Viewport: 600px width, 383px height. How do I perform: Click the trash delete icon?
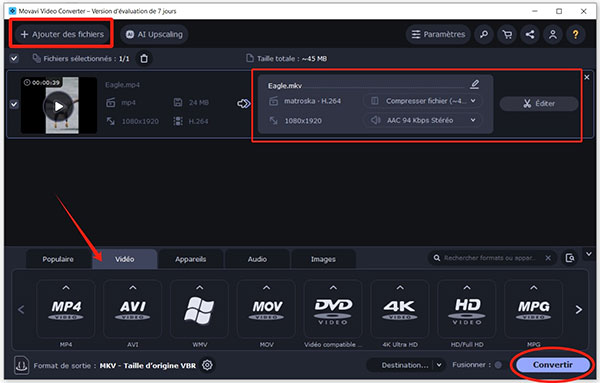(144, 59)
